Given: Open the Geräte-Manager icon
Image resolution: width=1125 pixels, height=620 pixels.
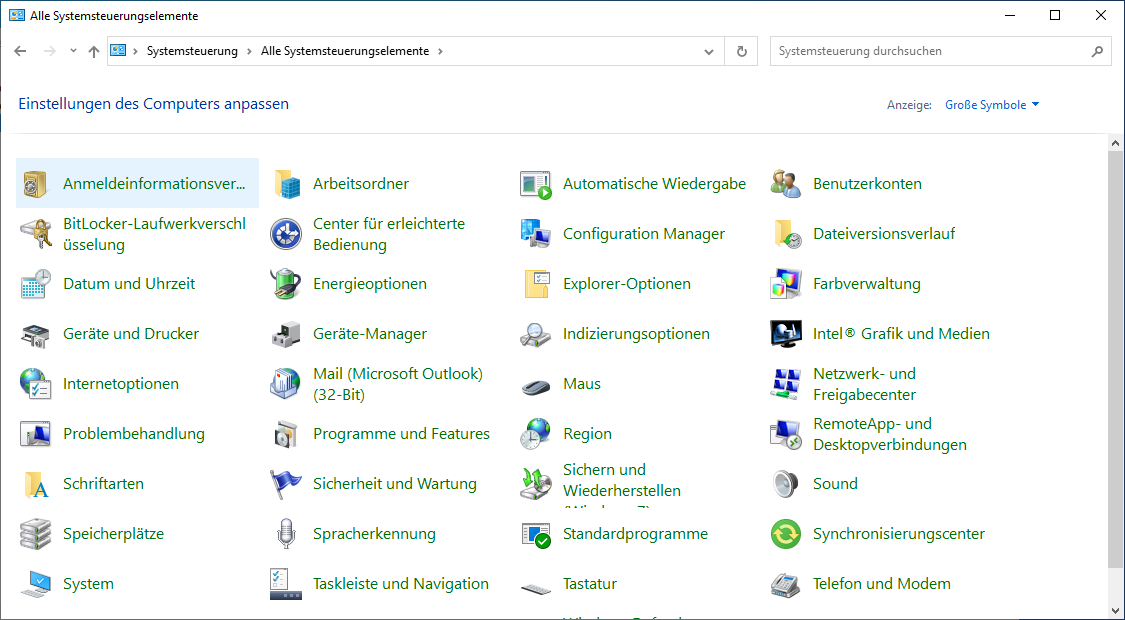Looking at the screenshot, I should [x=286, y=334].
